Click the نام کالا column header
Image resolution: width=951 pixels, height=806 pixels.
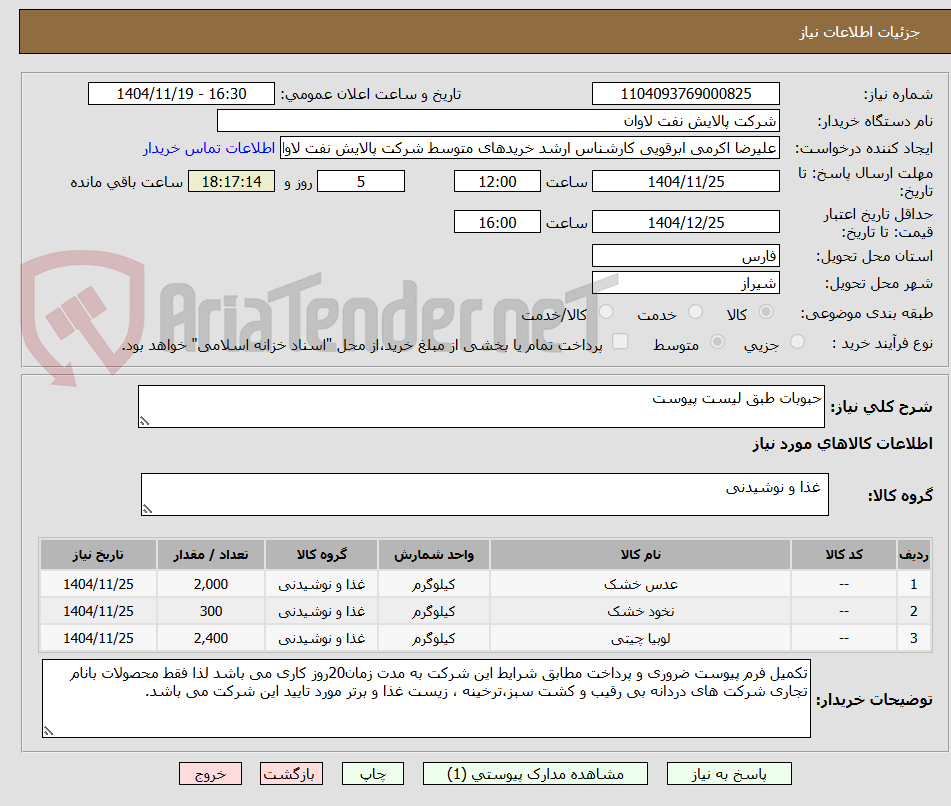pos(640,554)
